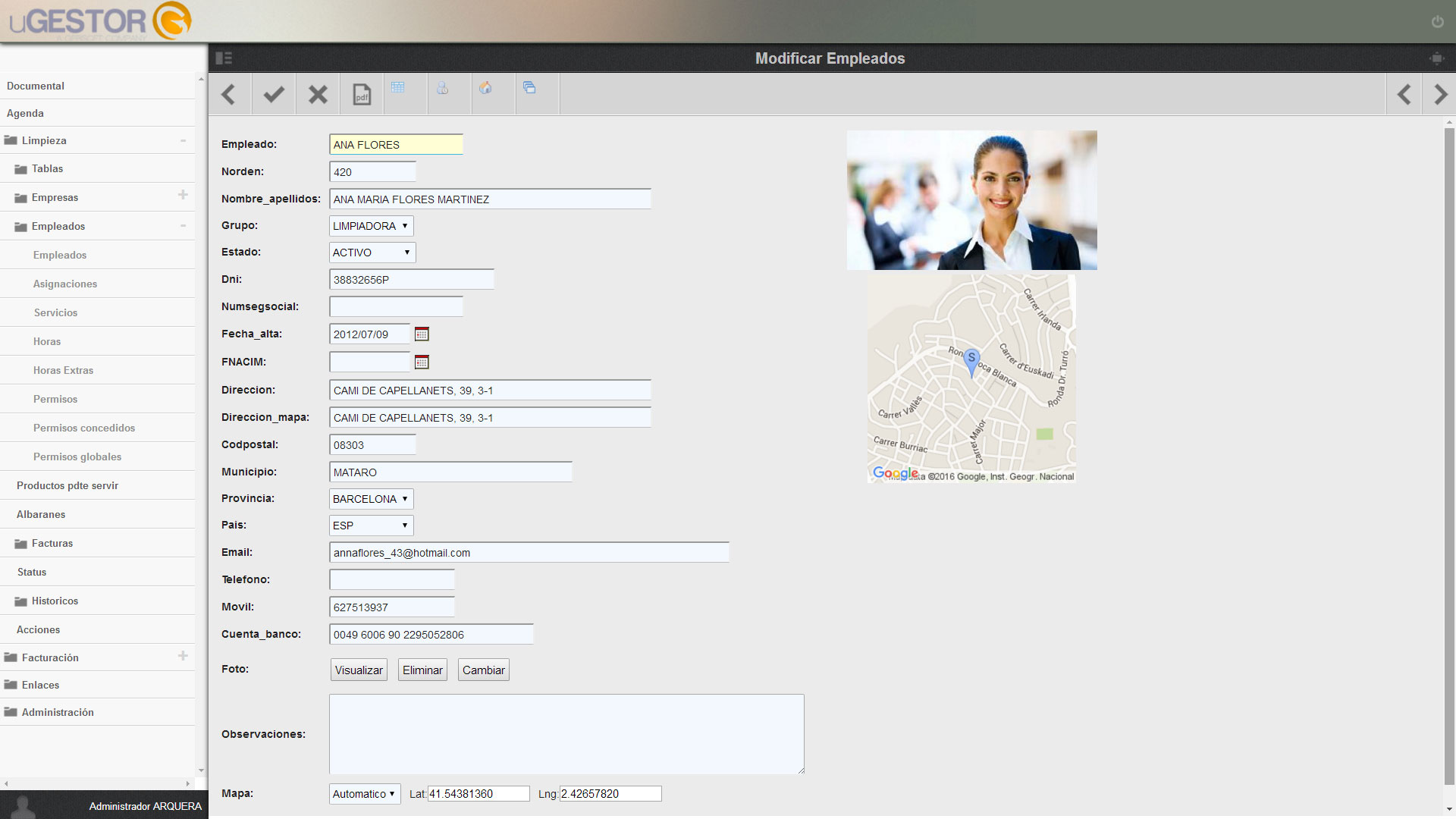Viewport: 1456px width, 819px height.
Task: Click the Visualizar photo button
Action: [x=359, y=670]
